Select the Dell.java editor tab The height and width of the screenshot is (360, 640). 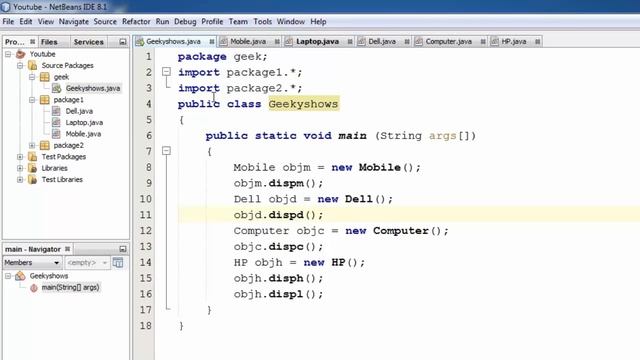click(382, 42)
